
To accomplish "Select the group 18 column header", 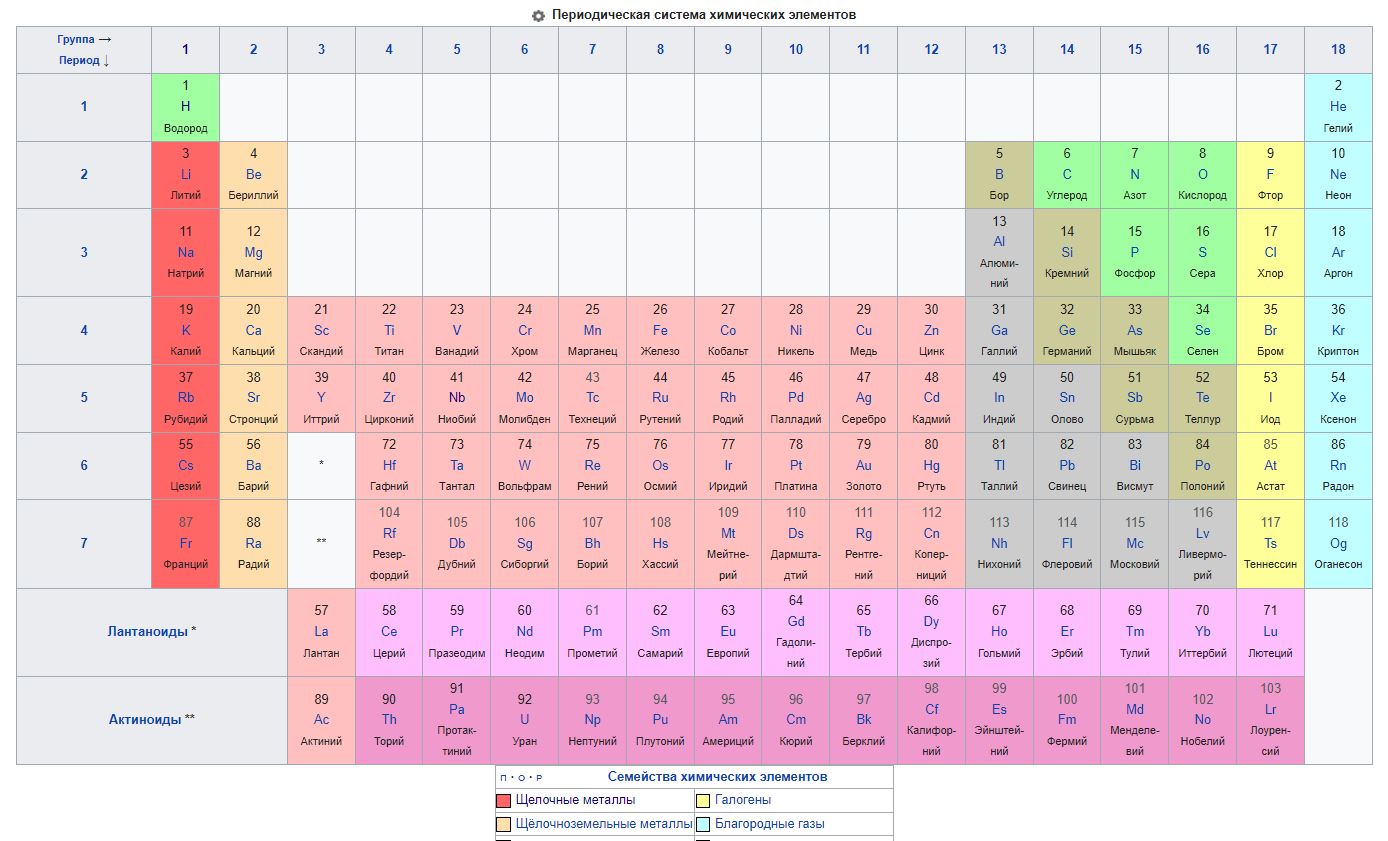I will (x=1338, y=49).
